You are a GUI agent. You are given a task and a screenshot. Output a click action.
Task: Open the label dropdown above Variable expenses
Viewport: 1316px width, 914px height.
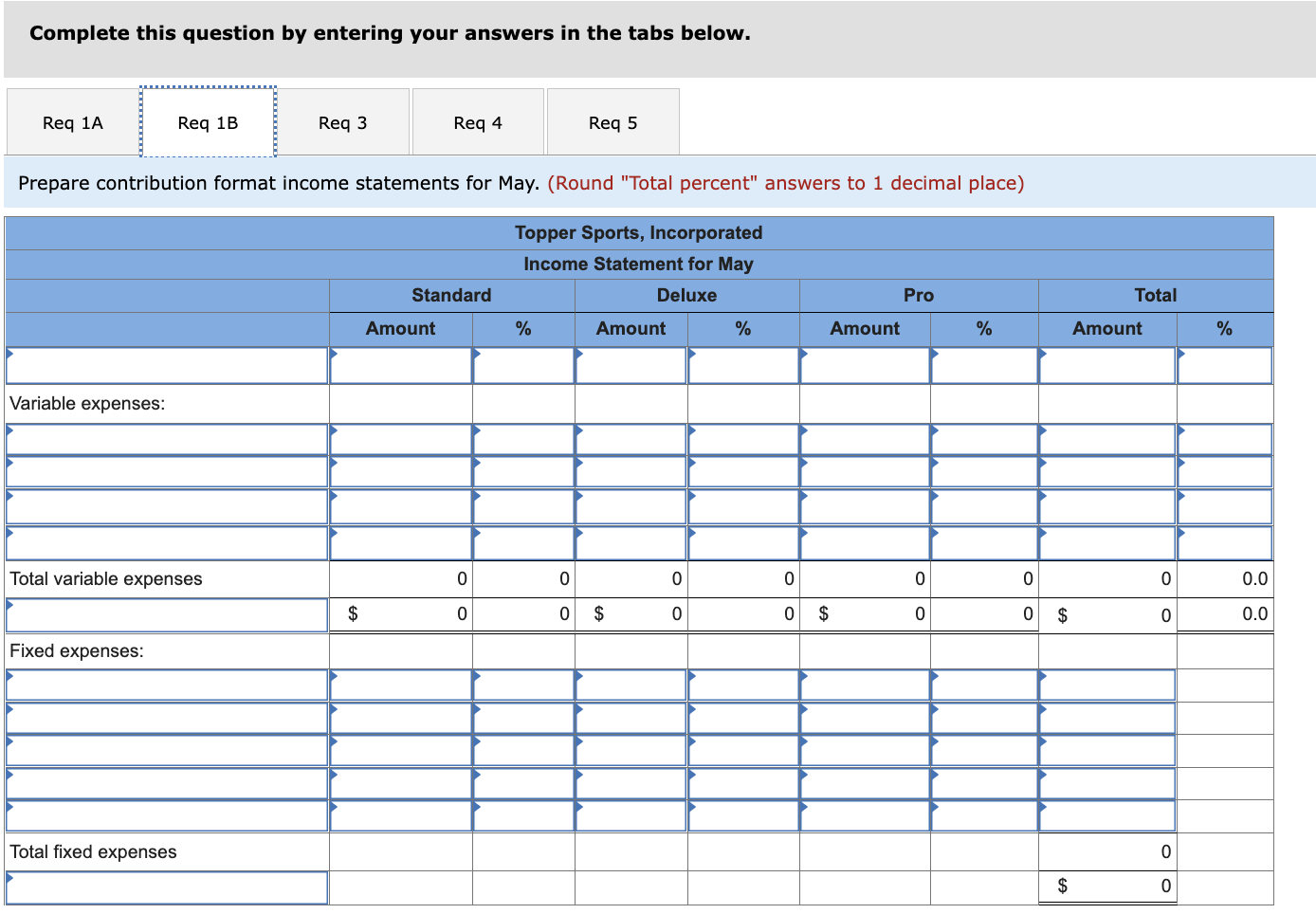[x=167, y=366]
